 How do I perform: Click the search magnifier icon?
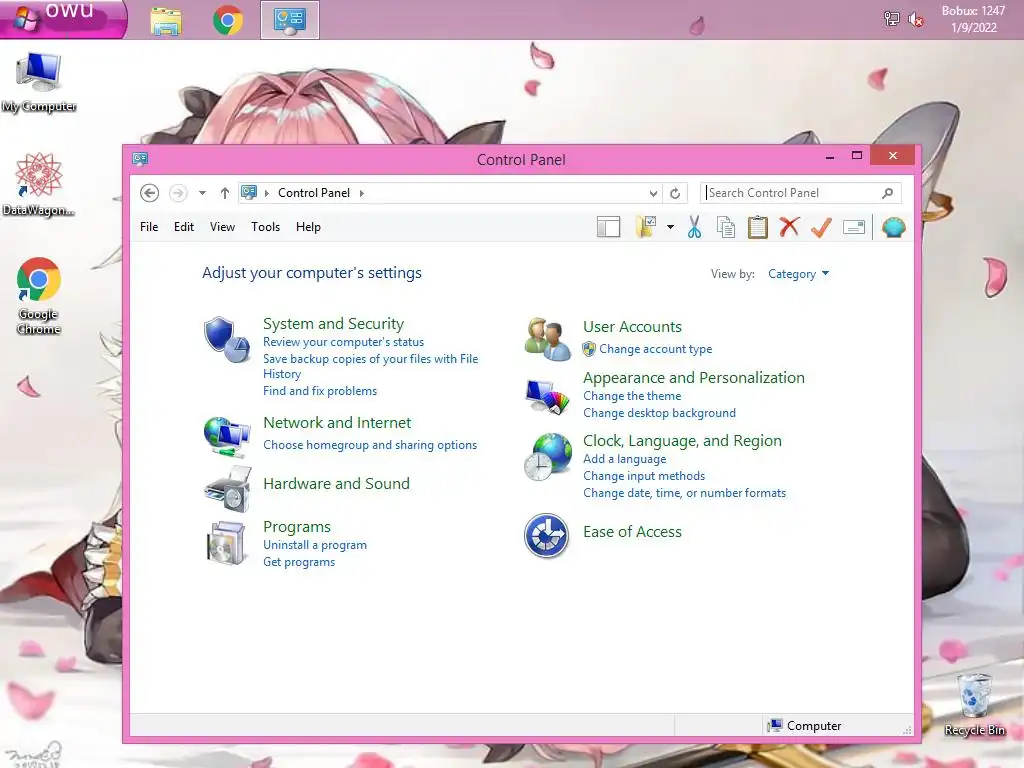click(x=888, y=193)
